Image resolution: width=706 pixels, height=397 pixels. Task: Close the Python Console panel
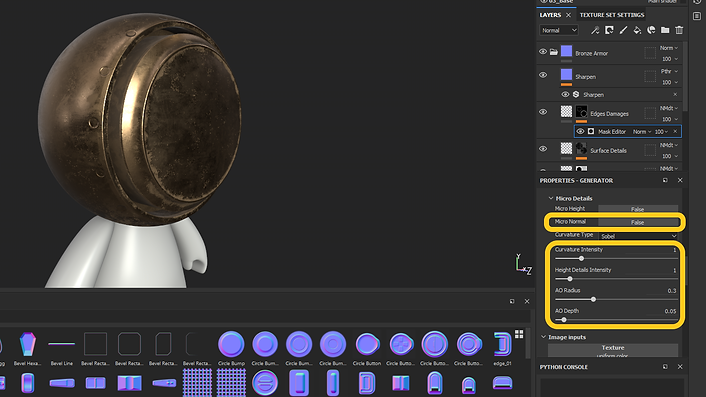680,367
